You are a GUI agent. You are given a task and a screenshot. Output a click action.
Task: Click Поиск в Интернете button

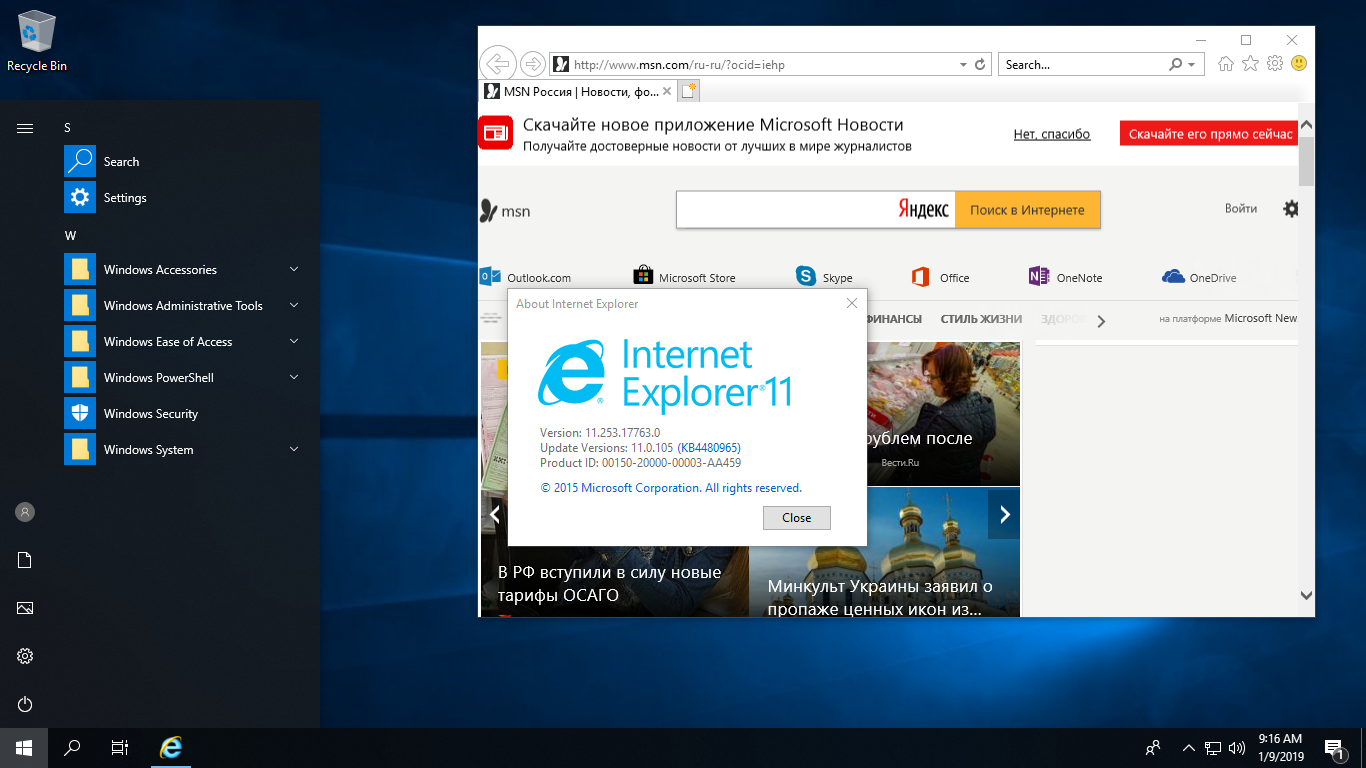(1027, 210)
